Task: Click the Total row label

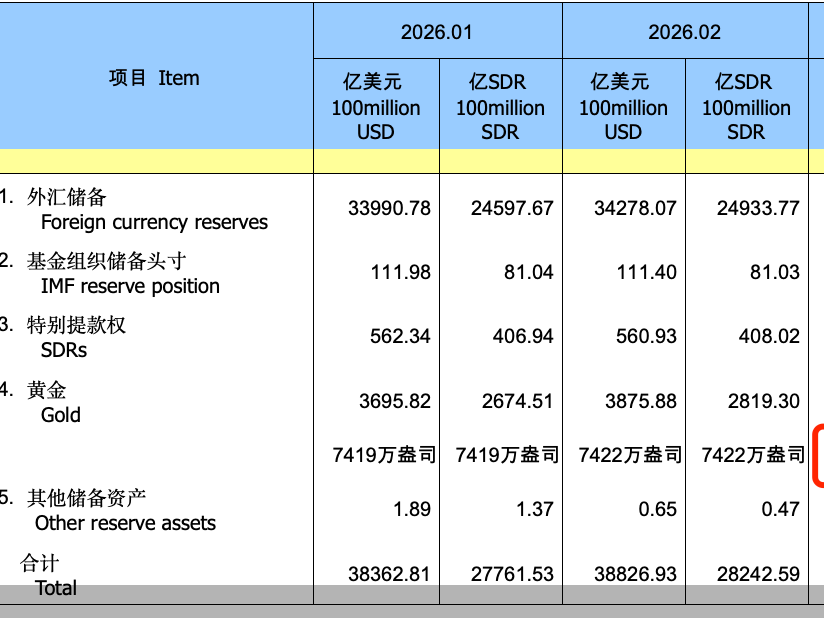Action: (56, 587)
